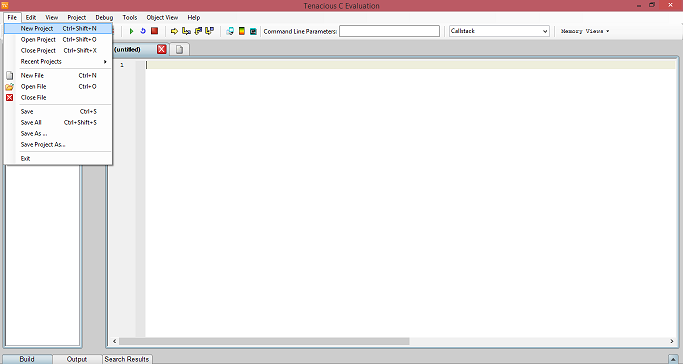Image resolution: width=683 pixels, height=364 pixels.
Task: Click Save As... menu entry
Action: pyautogui.click(x=58, y=134)
